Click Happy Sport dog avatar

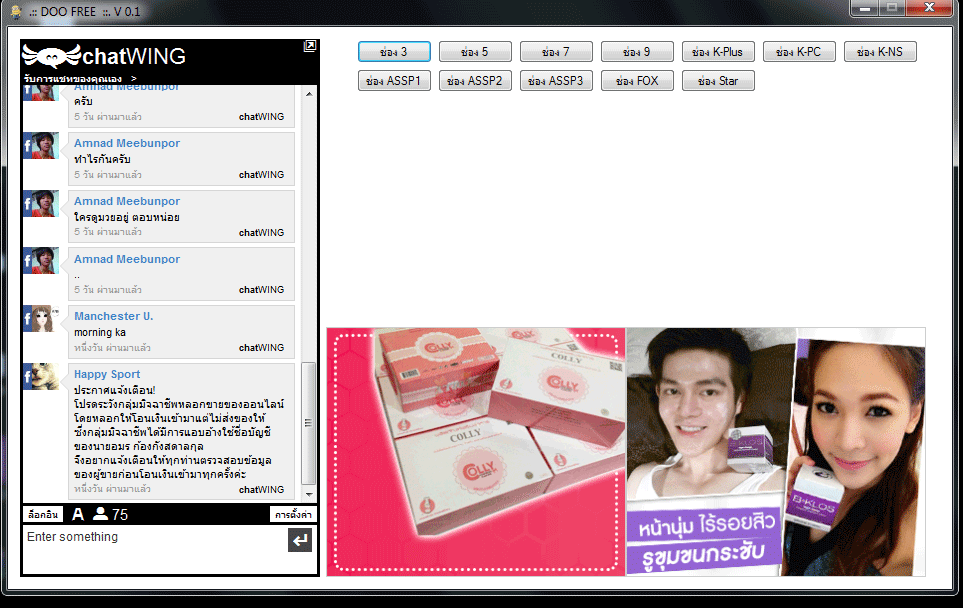[x=41, y=376]
